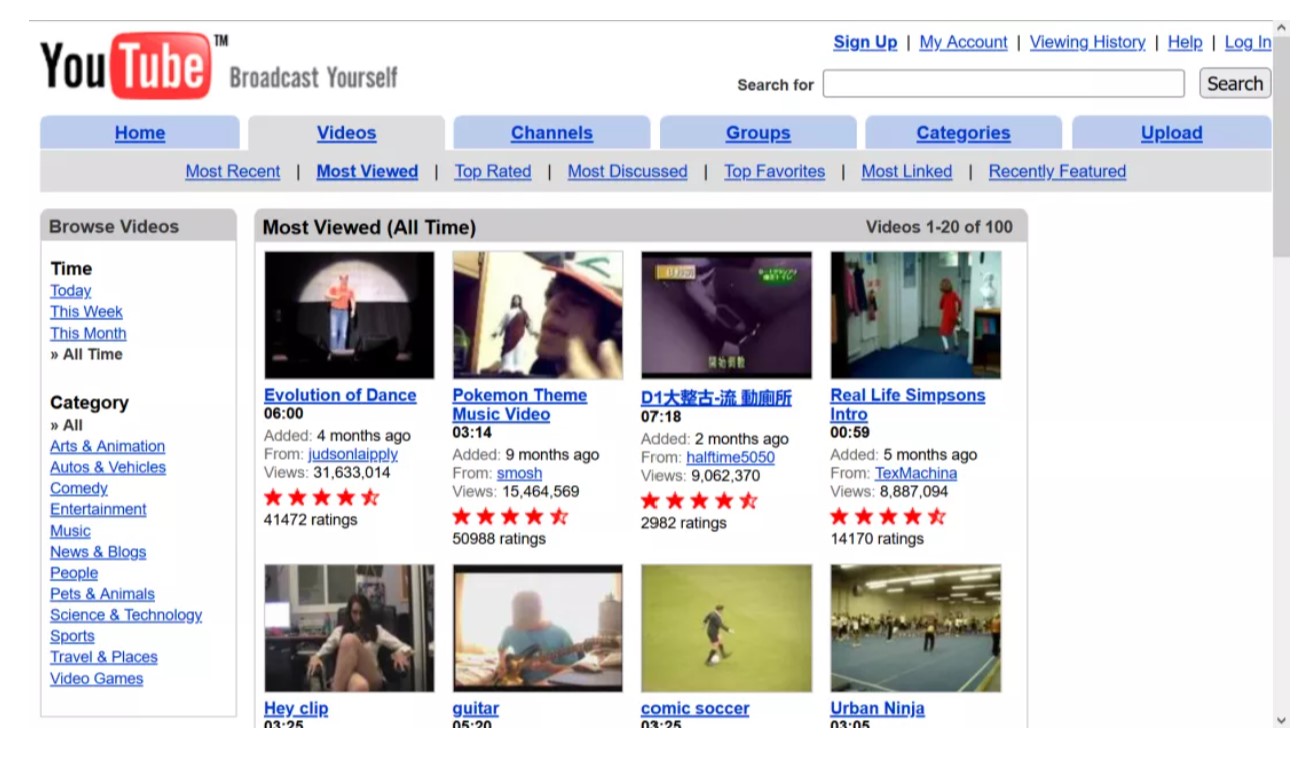1308x762 pixels.
Task: Click the Hey clip title link
Action: [x=296, y=708]
